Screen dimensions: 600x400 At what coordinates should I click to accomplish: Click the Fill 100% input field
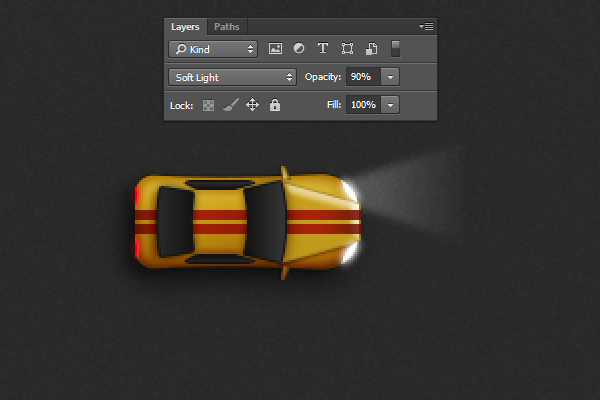pyautogui.click(x=363, y=104)
